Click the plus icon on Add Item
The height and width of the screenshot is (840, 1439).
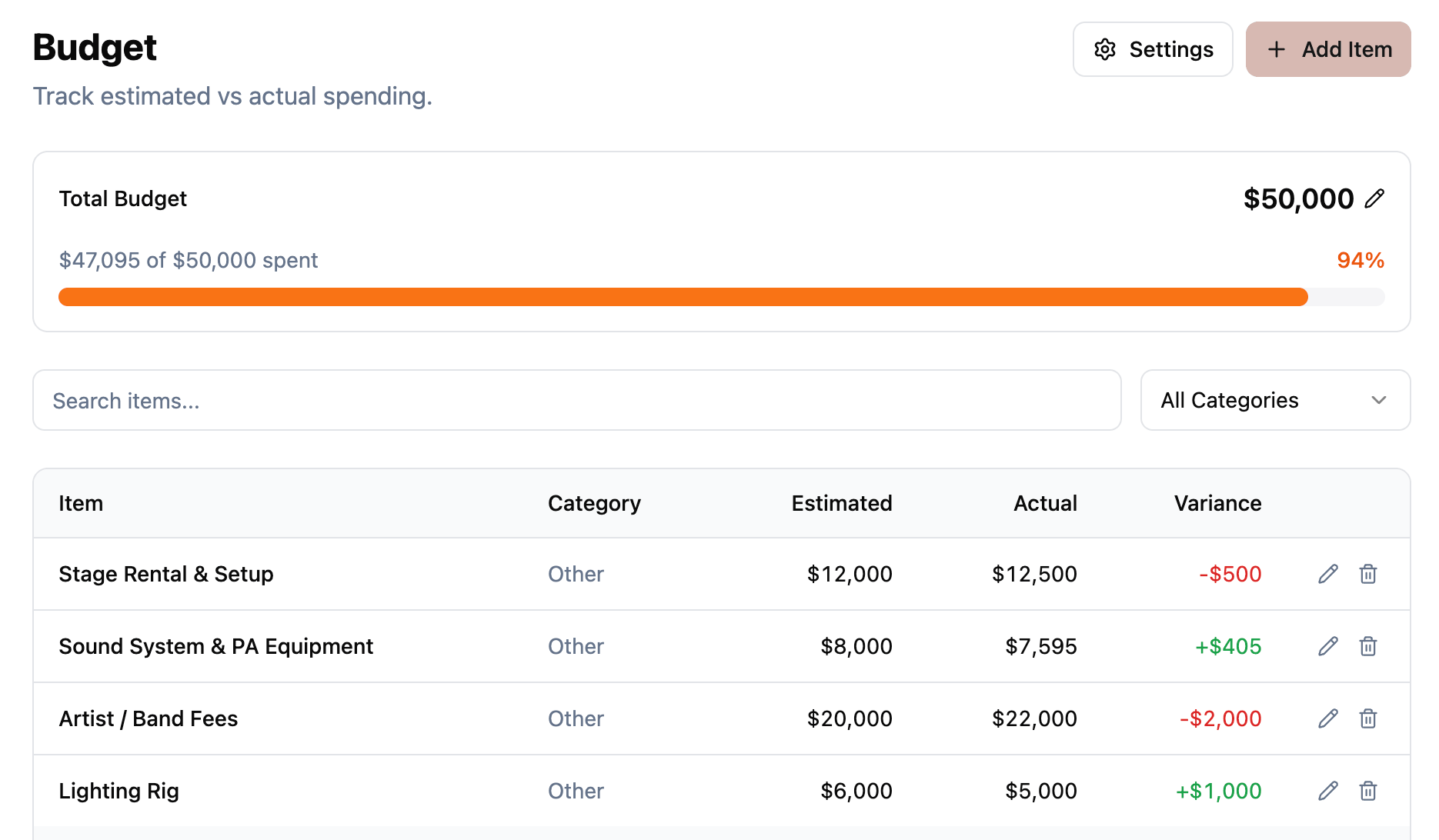click(x=1276, y=49)
